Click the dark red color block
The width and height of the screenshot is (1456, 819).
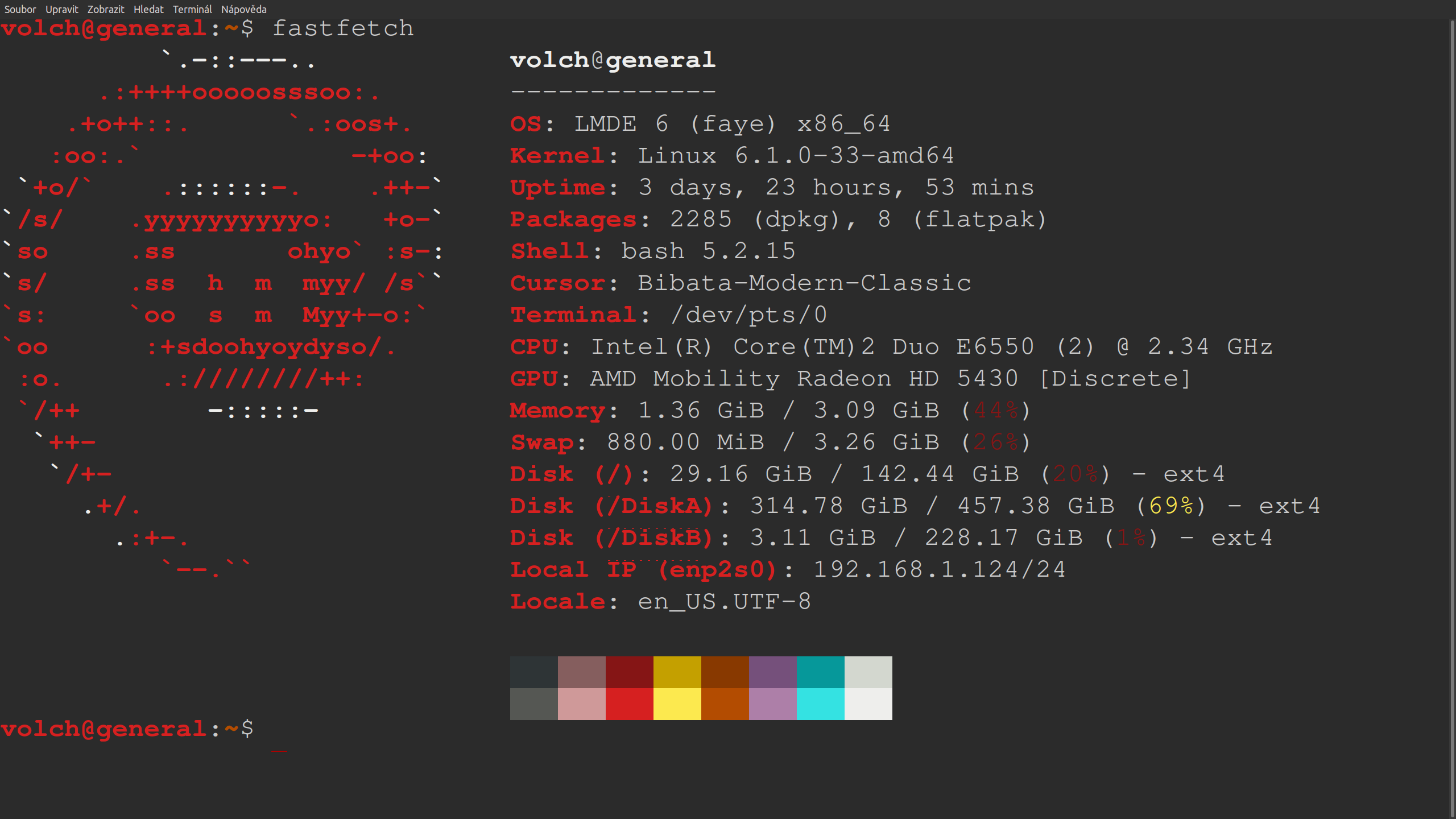click(x=629, y=672)
